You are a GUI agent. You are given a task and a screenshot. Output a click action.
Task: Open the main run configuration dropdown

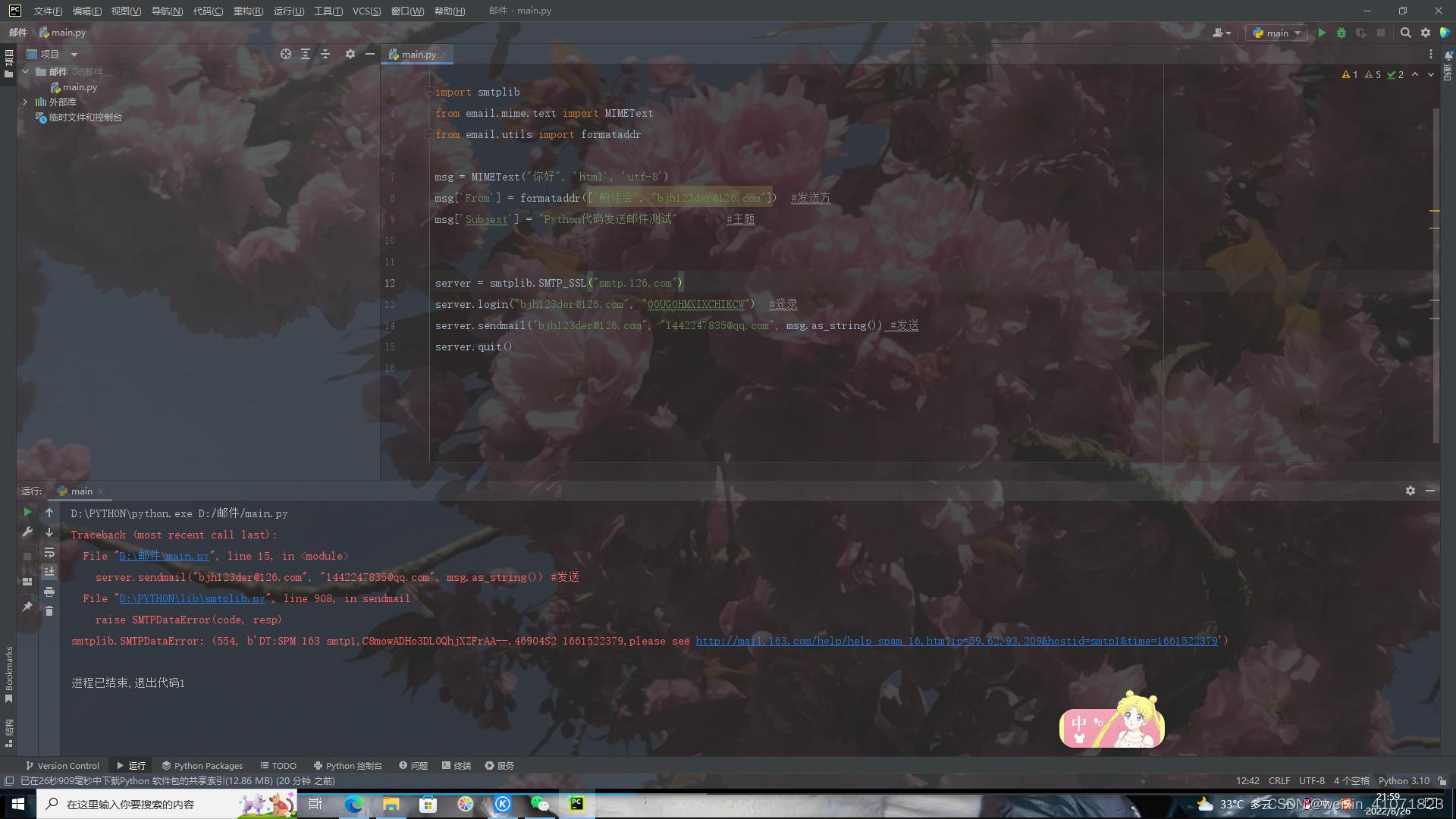click(x=1277, y=33)
